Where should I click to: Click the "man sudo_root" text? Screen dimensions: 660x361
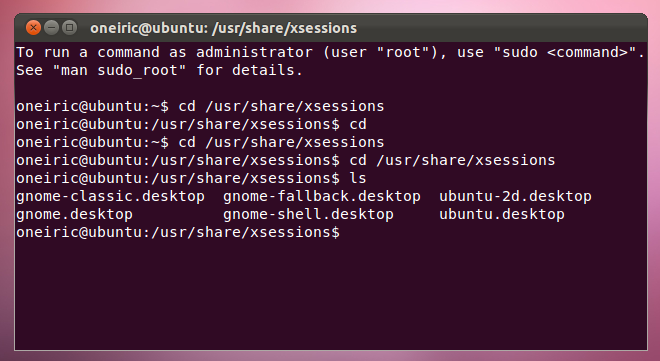pos(119,70)
